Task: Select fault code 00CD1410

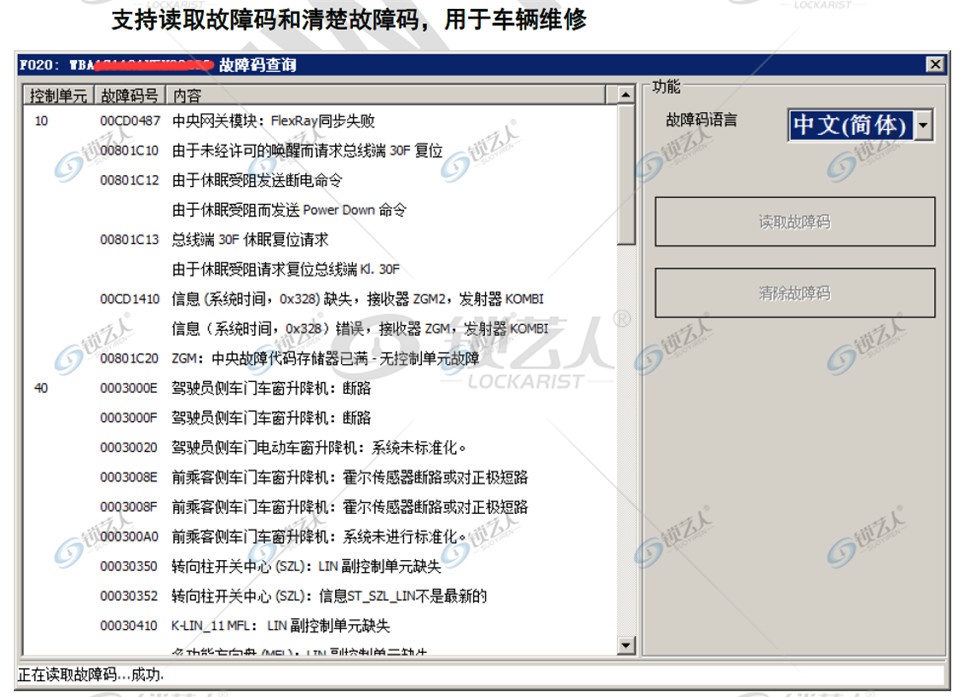Action: click(130, 299)
